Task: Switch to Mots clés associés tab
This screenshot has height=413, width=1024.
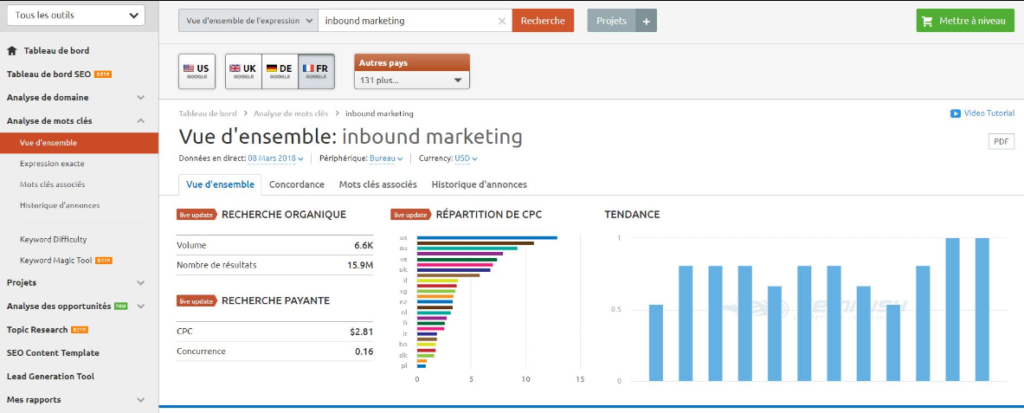Action: 378,184
